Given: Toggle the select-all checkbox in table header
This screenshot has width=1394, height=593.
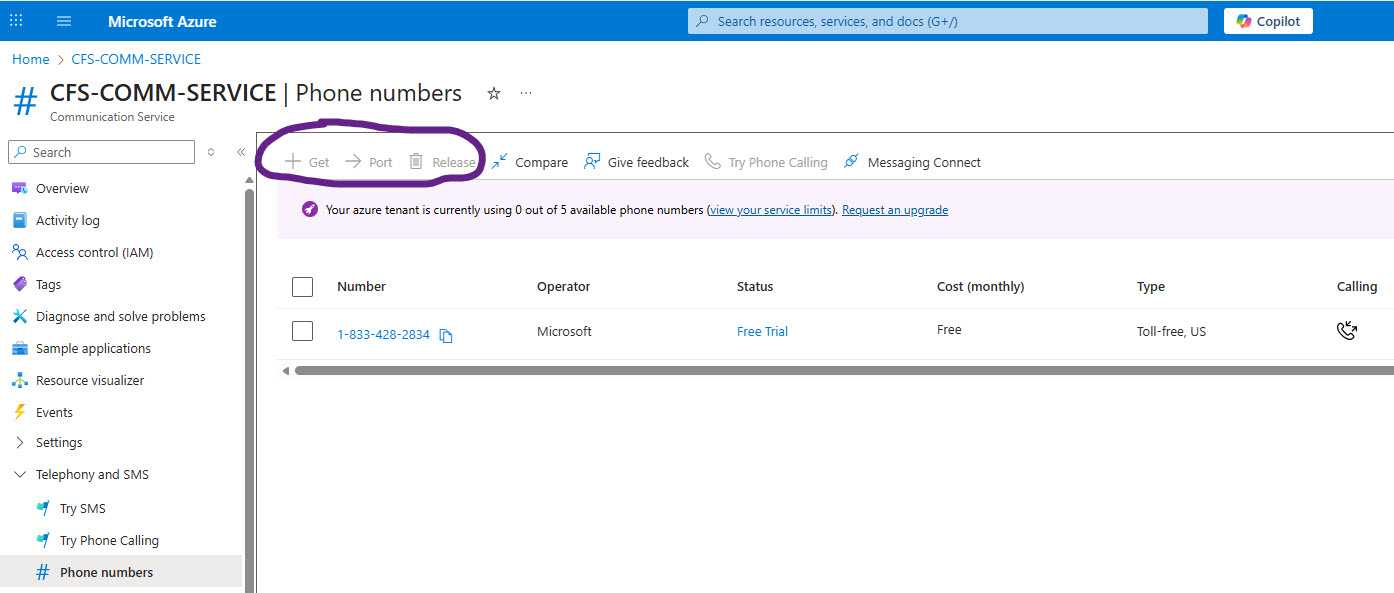Looking at the screenshot, I should pyautogui.click(x=303, y=287).
